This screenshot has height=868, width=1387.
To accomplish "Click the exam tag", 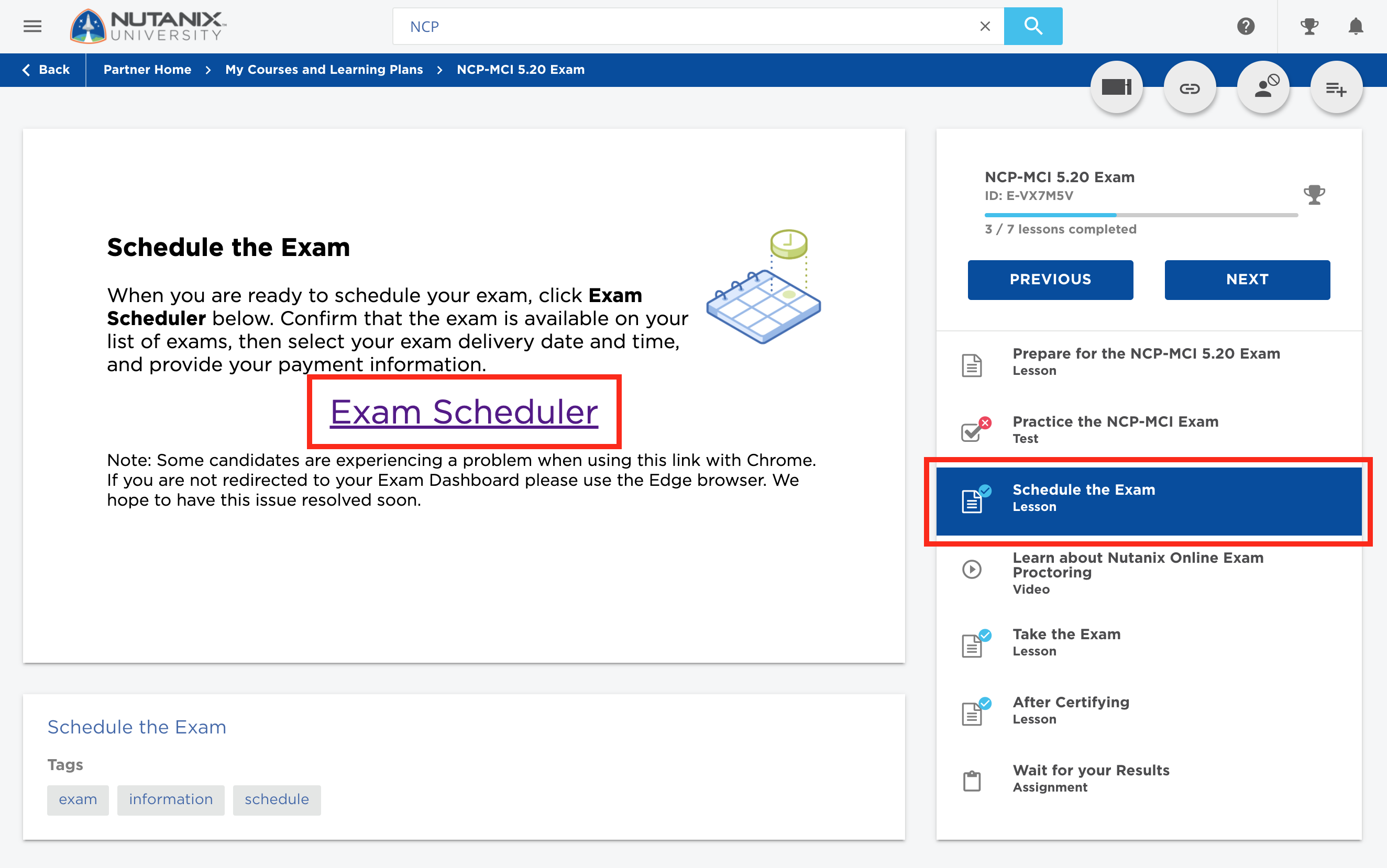I will pos(78,800).
